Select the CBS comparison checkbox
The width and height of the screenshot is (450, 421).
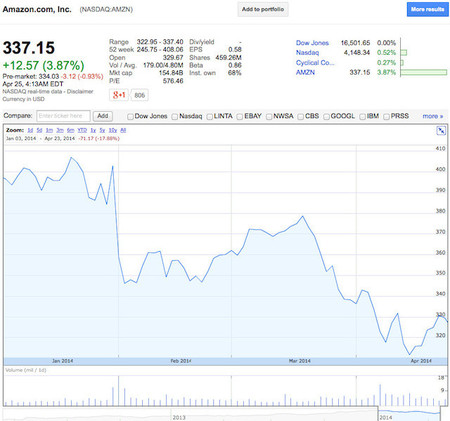coord(301,116)
